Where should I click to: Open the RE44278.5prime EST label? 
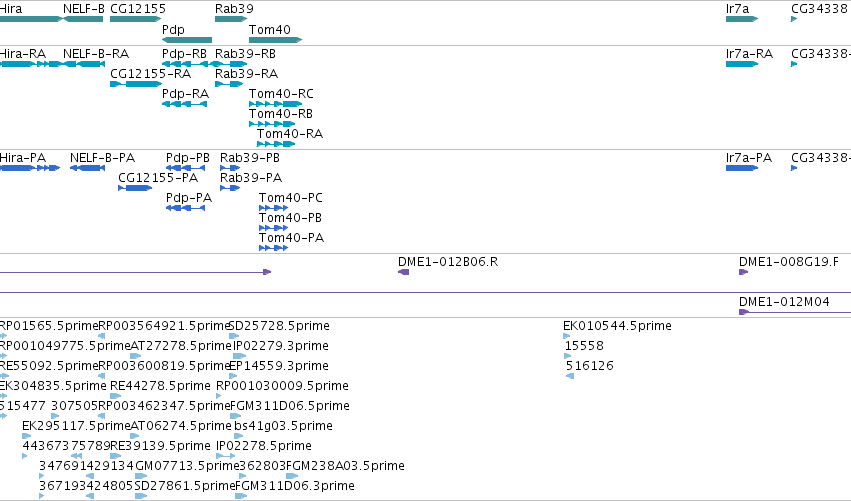pyautogui.click(x=160, y=386)
